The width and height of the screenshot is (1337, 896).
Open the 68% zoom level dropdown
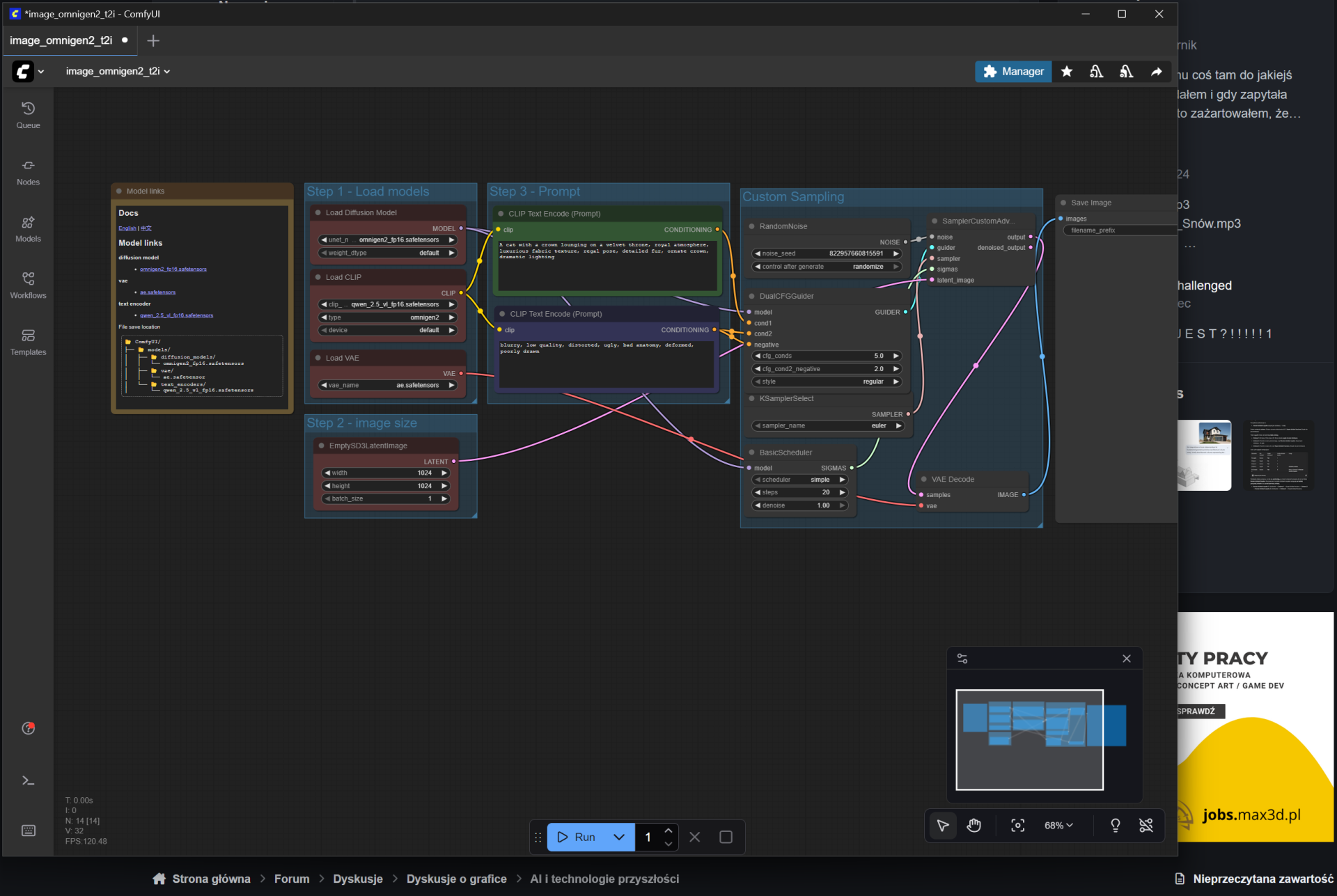[1058, 825]
